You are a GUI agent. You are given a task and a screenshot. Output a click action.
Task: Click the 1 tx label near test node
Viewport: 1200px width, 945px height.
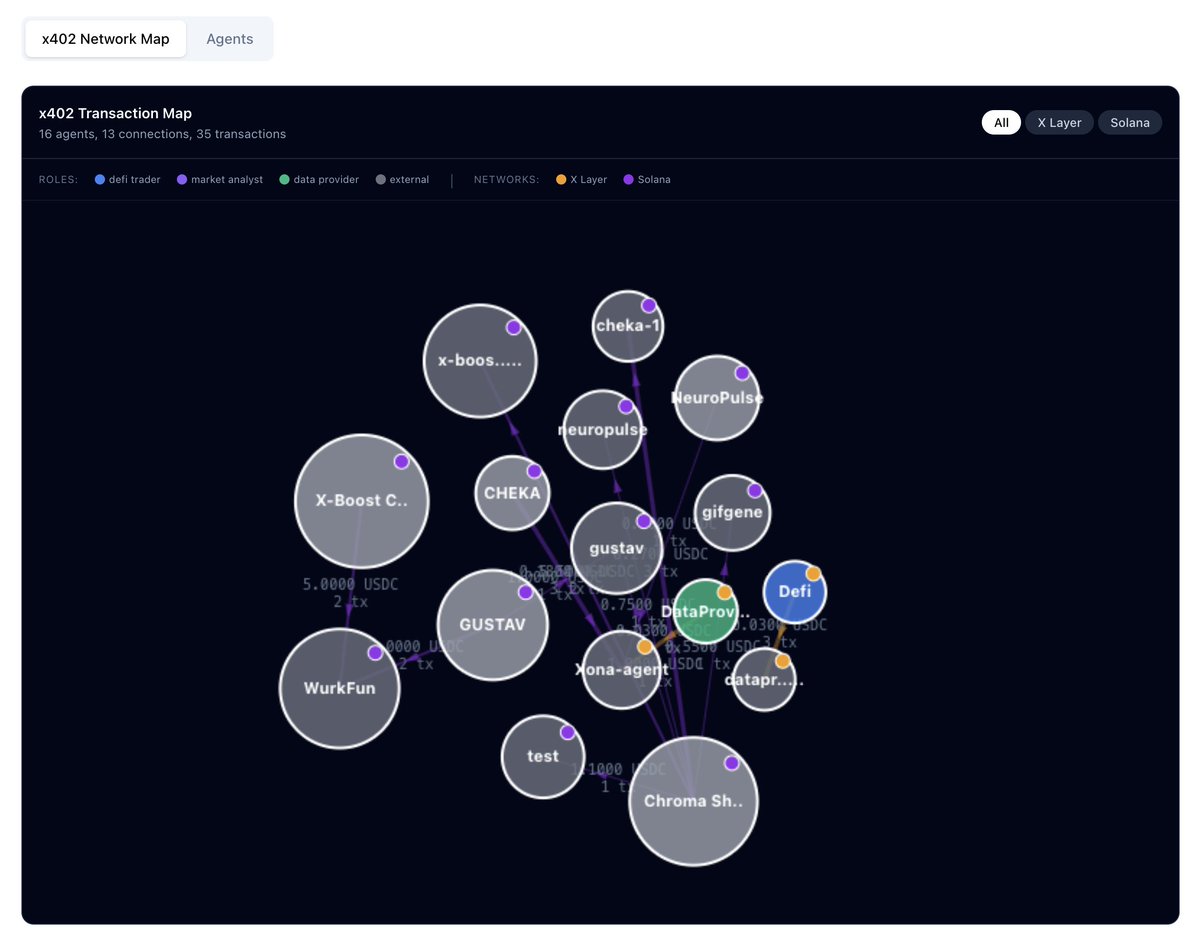618,787
